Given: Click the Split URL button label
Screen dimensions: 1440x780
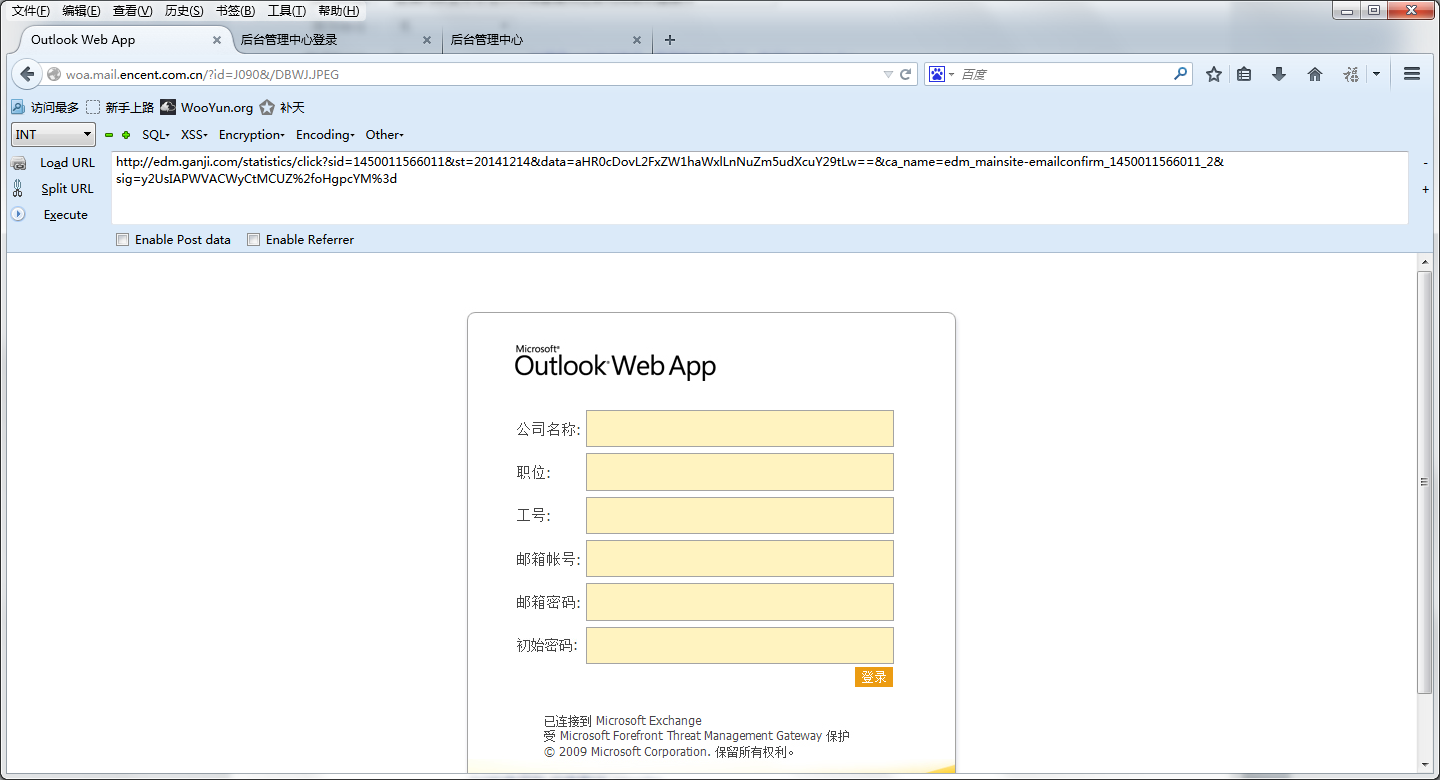Looking at the screenshot, I should (x=67, y=189).
